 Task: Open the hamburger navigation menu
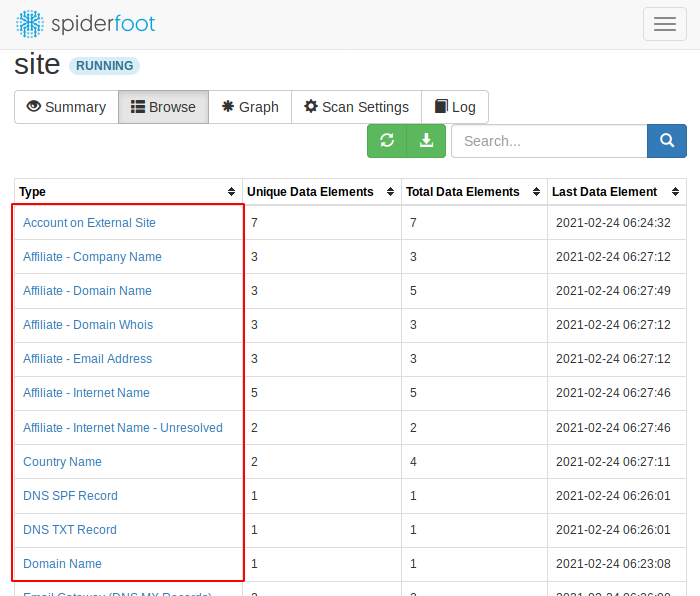tap(664, 24)
